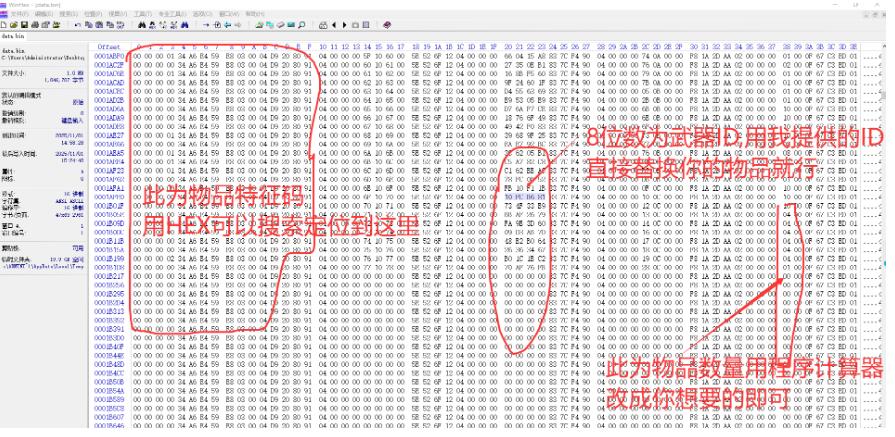Click the magnifying glass Analyze icon
895x437 pixels.
[302, 25]
